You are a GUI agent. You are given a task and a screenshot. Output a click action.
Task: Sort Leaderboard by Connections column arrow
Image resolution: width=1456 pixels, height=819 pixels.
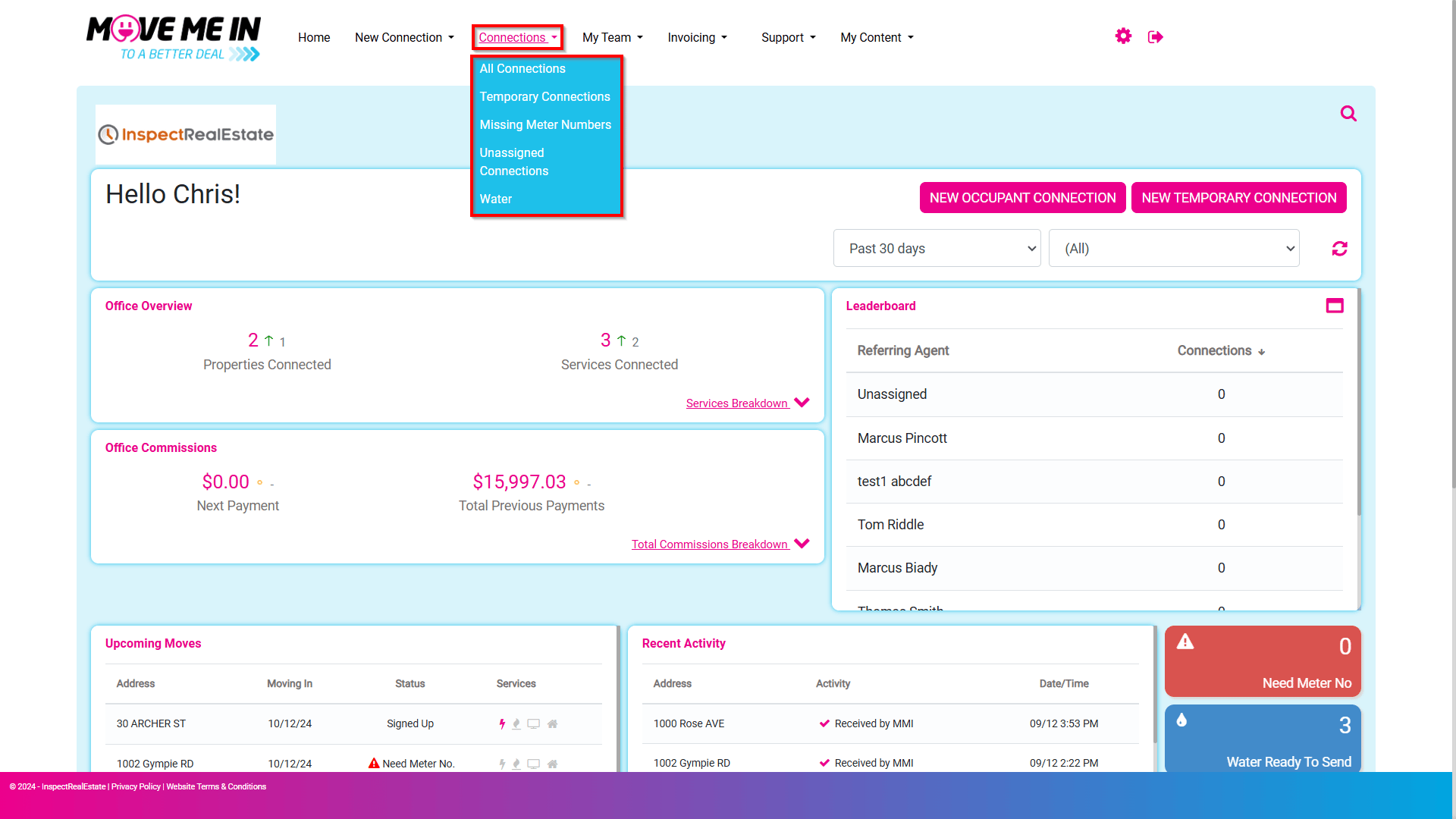(1261, 352)
